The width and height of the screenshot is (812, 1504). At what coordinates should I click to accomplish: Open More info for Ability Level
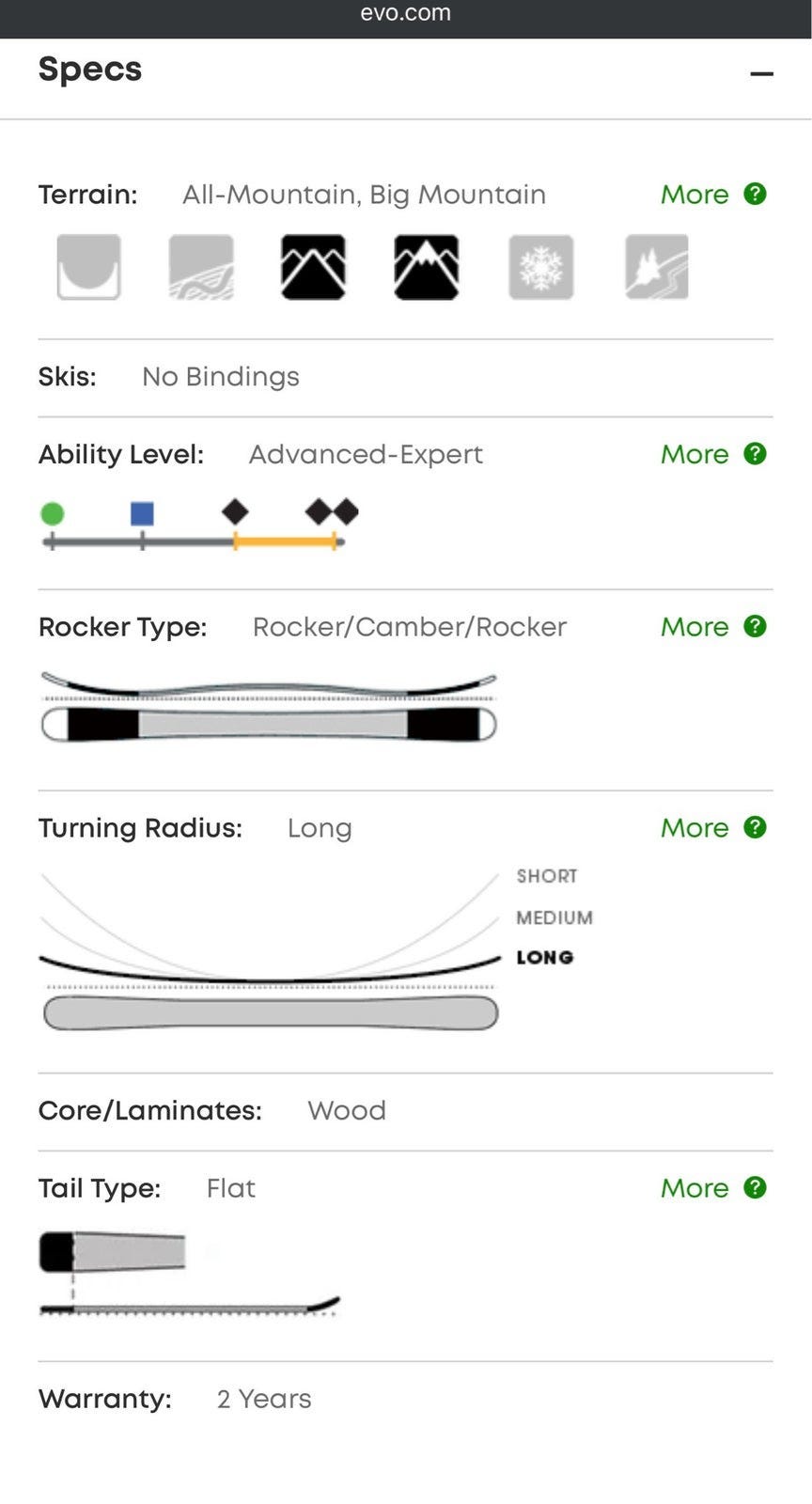coord(695,454)
